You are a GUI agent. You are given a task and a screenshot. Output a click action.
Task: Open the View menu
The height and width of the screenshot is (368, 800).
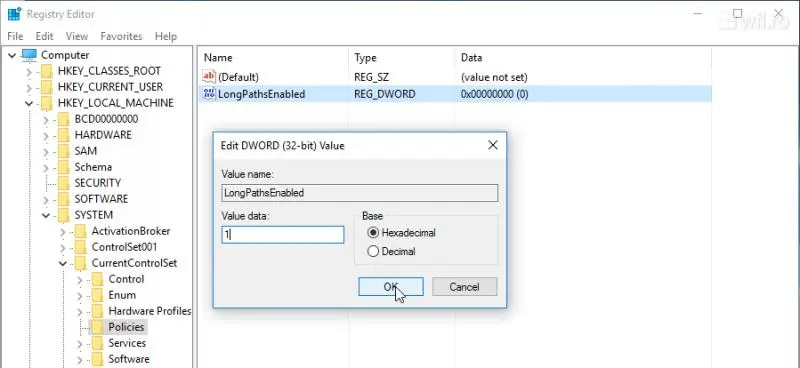point(77,36)
